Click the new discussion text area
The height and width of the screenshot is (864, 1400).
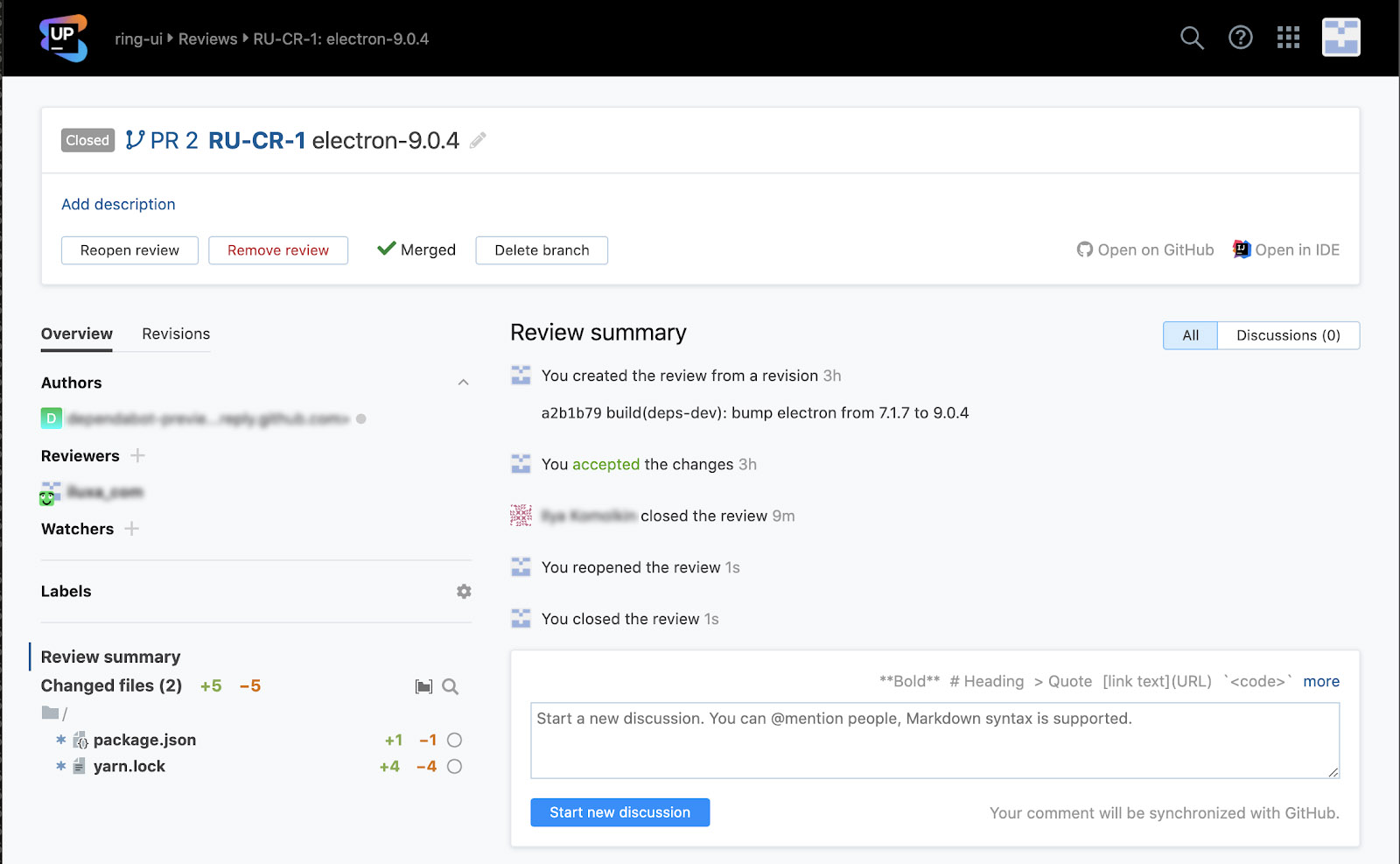934,740
